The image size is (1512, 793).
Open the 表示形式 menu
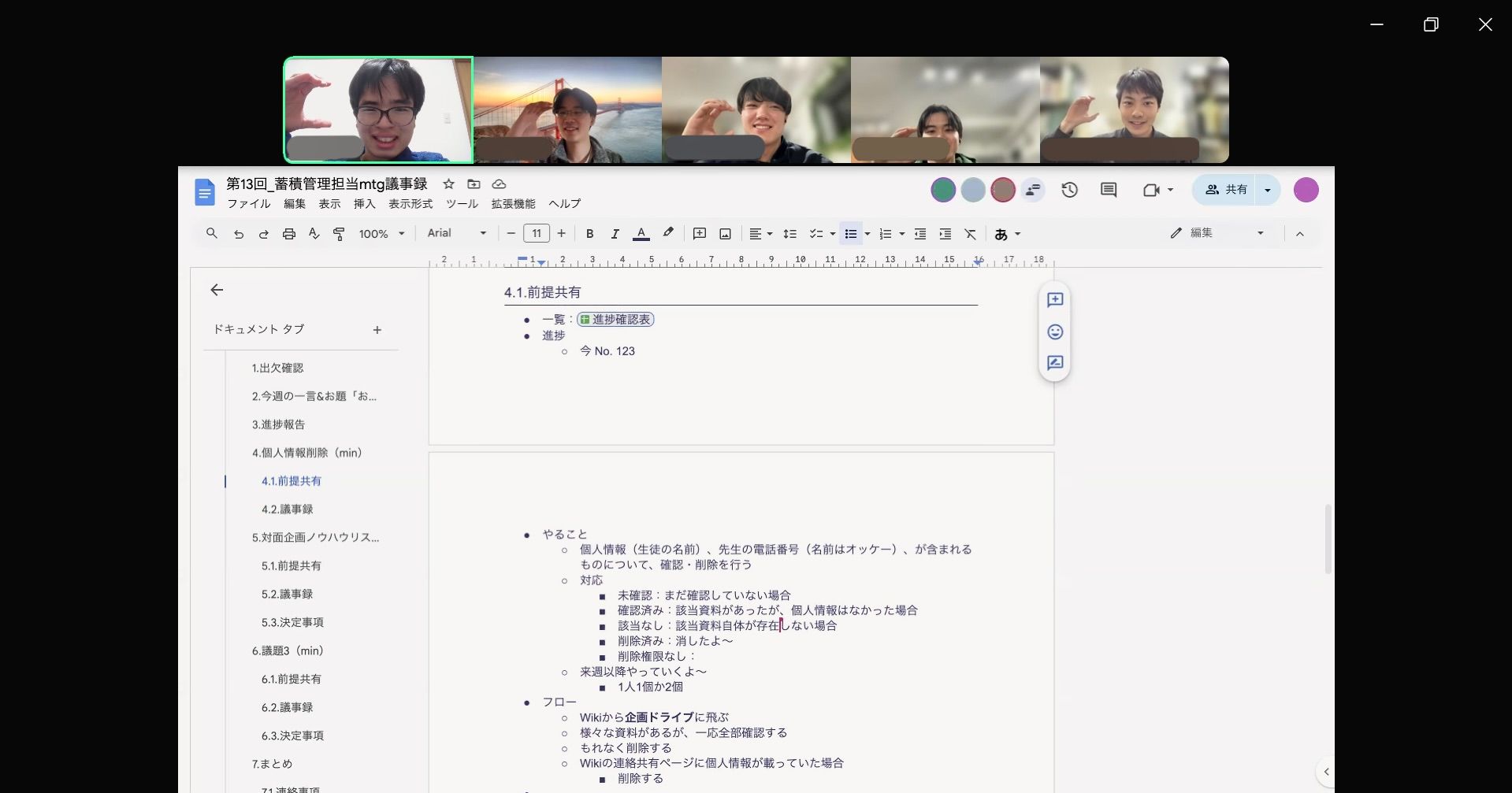[410, 204]
